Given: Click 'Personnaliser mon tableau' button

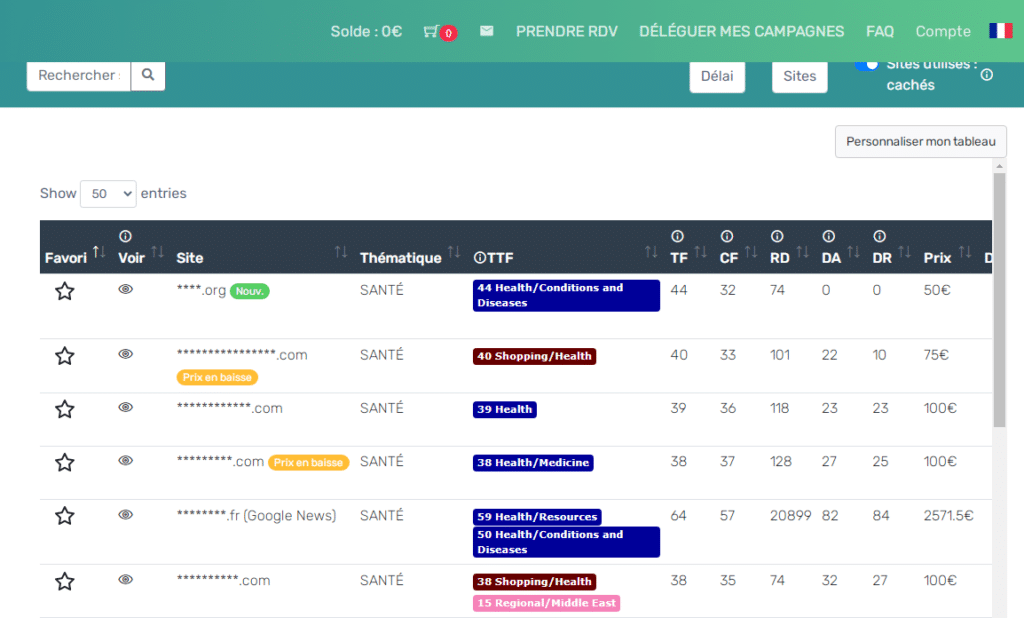Looking at the screenshot, I should pyautogui.click(x=920, y=142).
